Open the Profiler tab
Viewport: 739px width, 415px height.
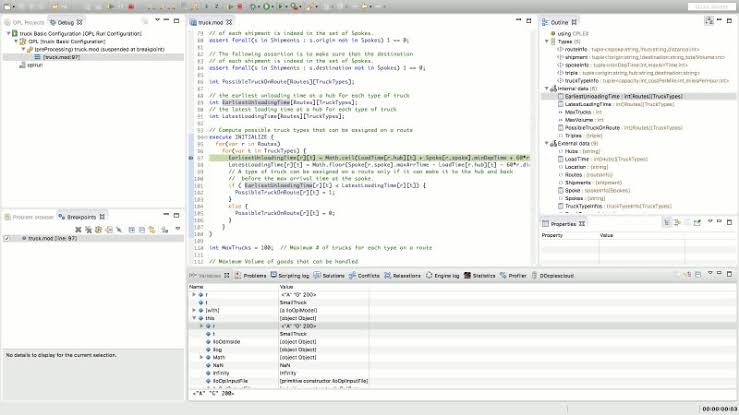click(x=513, y=276)
